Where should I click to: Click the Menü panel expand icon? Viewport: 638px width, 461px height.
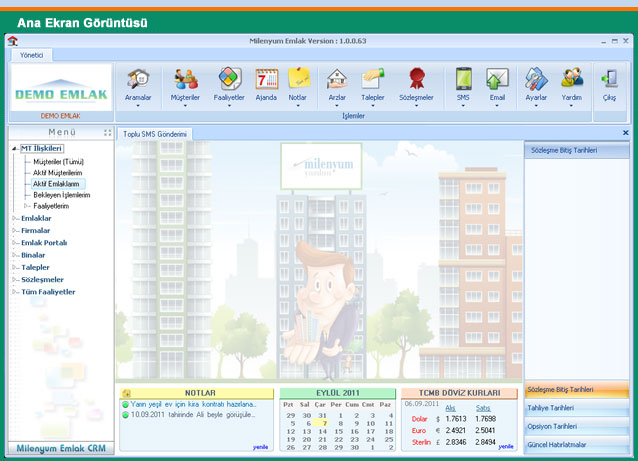click(x=107, y=133)
